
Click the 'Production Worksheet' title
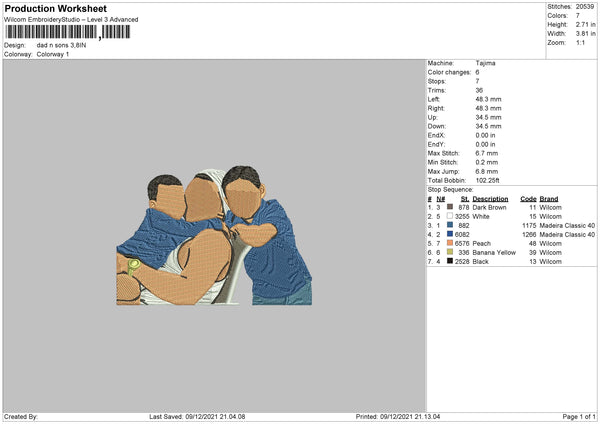pos(56,9)
